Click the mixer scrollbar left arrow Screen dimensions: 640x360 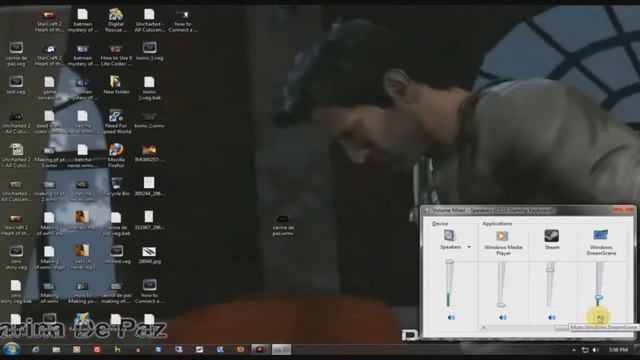[x=484, y=328]
